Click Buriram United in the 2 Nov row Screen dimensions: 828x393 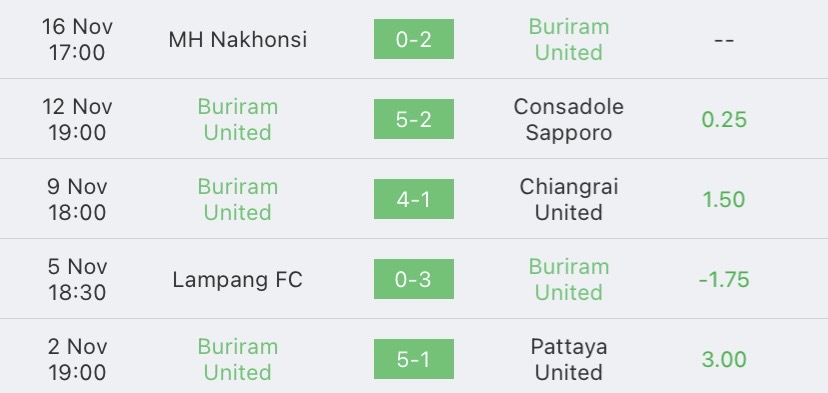[x=238, y=359]
